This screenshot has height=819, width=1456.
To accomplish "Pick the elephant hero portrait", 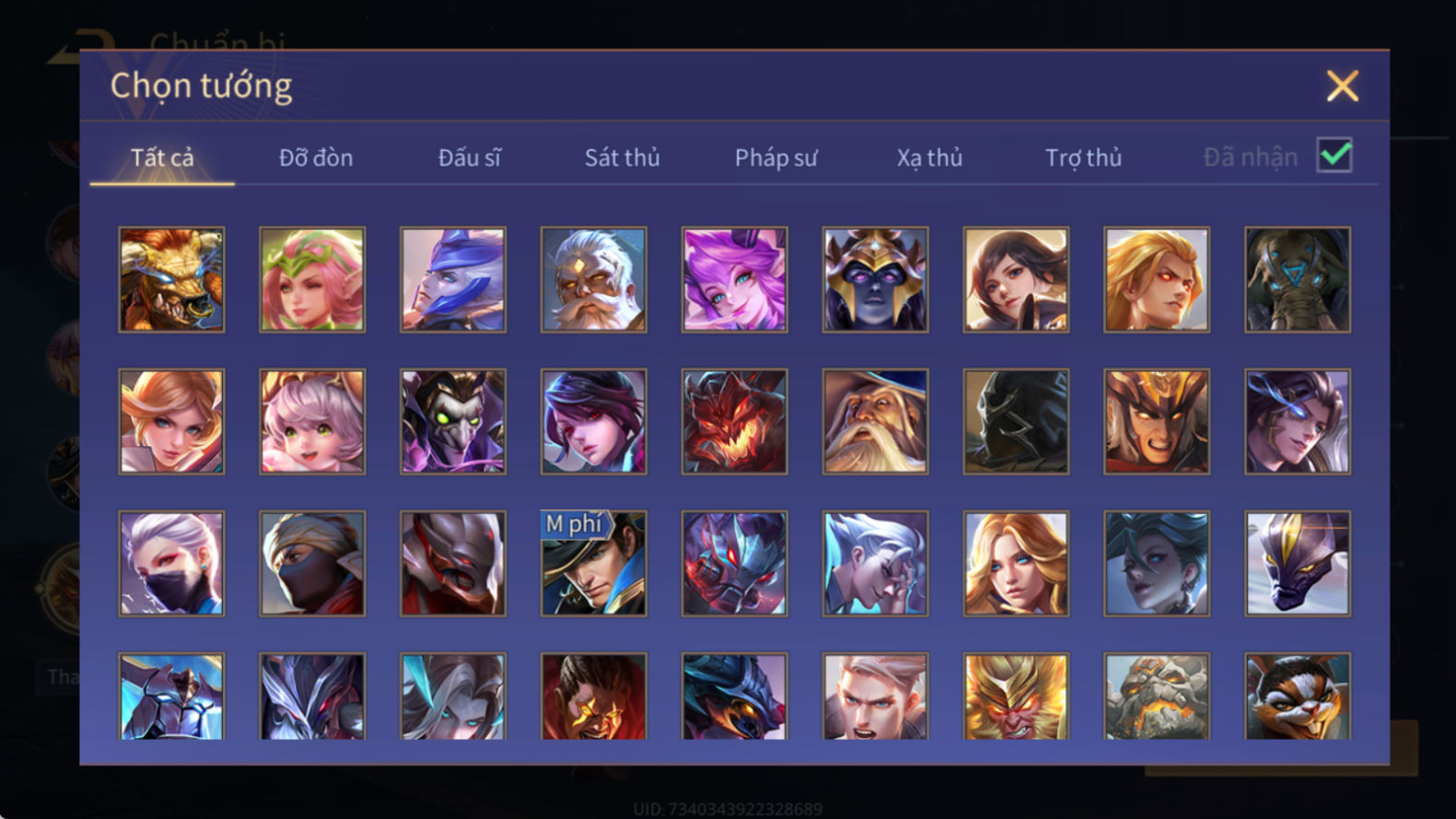I will (1297, 280).
